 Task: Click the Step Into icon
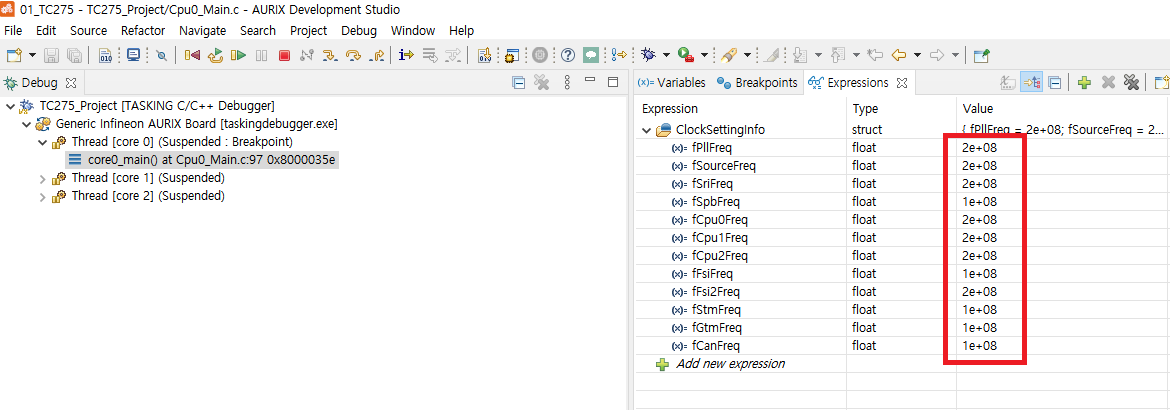(329, 55)
